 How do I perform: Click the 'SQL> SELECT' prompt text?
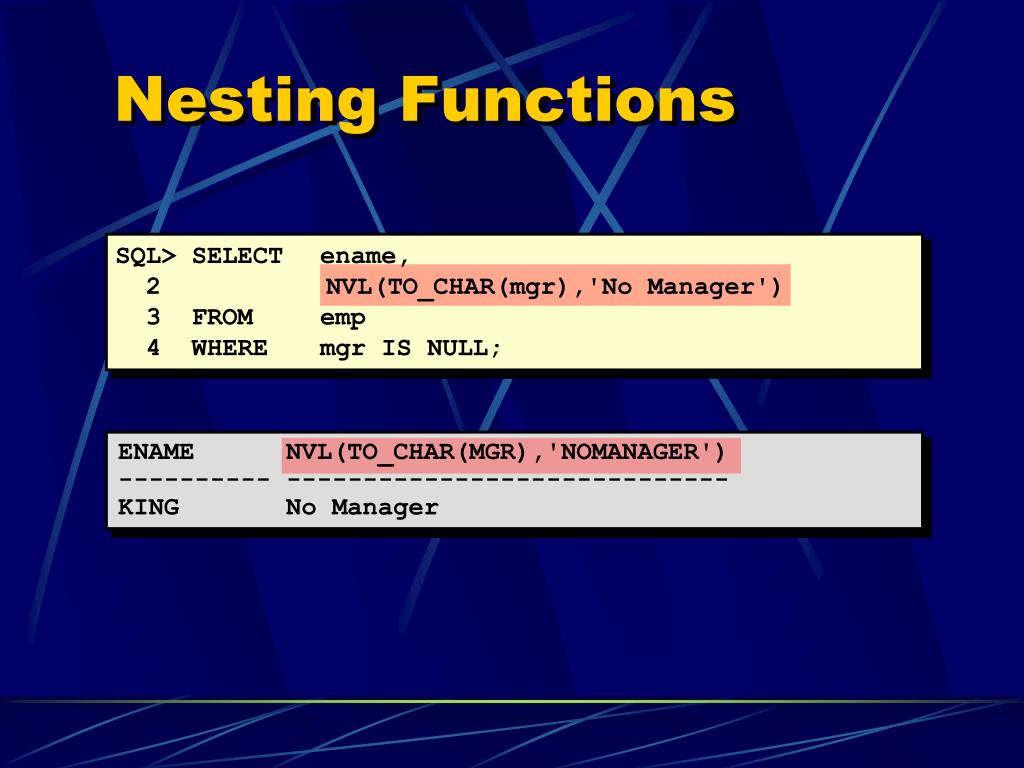click(199, 255)
